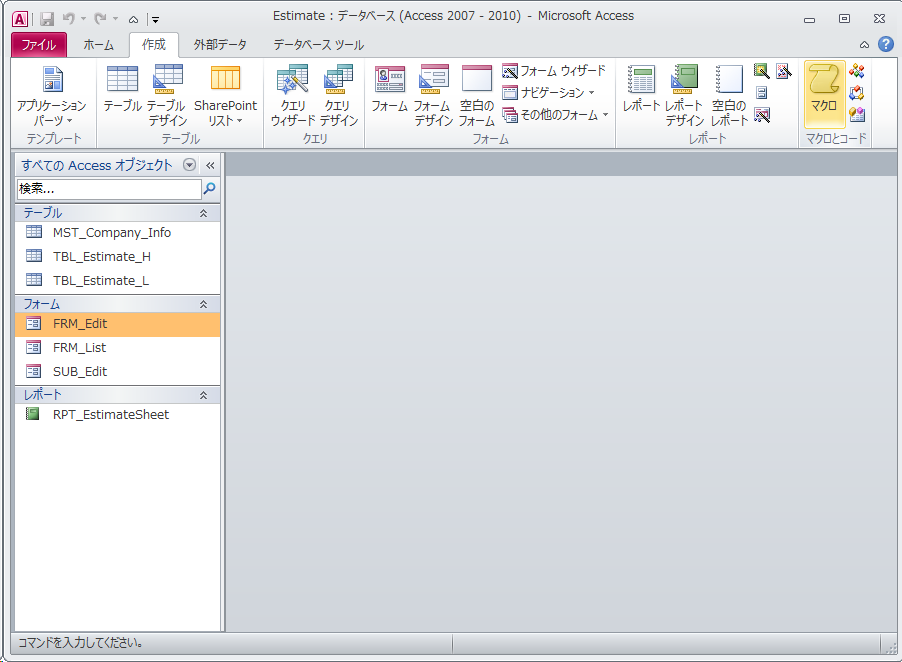902x662 pixels.
Task: Open the その他のフォーム dropdown
Action: tap(555, 115)
